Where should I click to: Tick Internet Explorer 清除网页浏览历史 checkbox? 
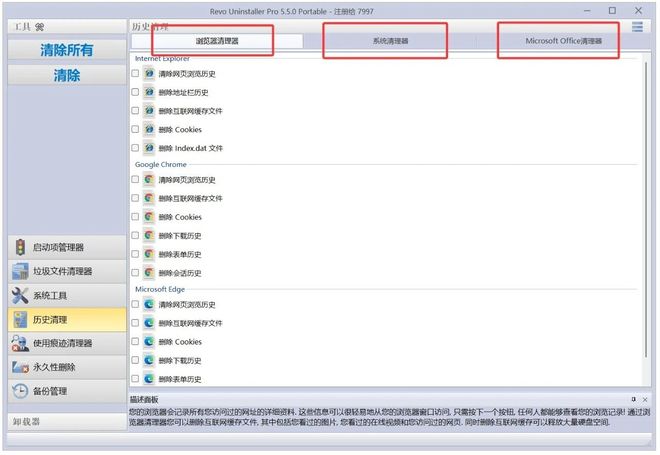[x=135, y=73]
